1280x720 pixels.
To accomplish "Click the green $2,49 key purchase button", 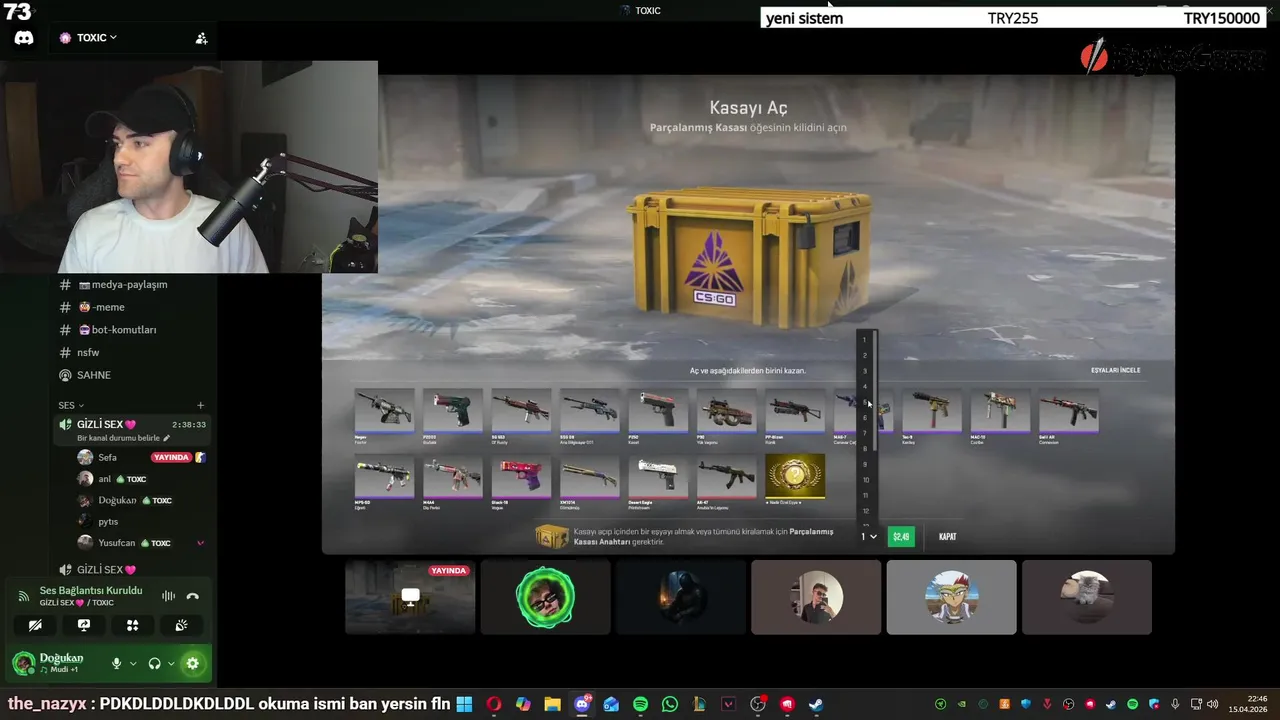I will point(901,537).
